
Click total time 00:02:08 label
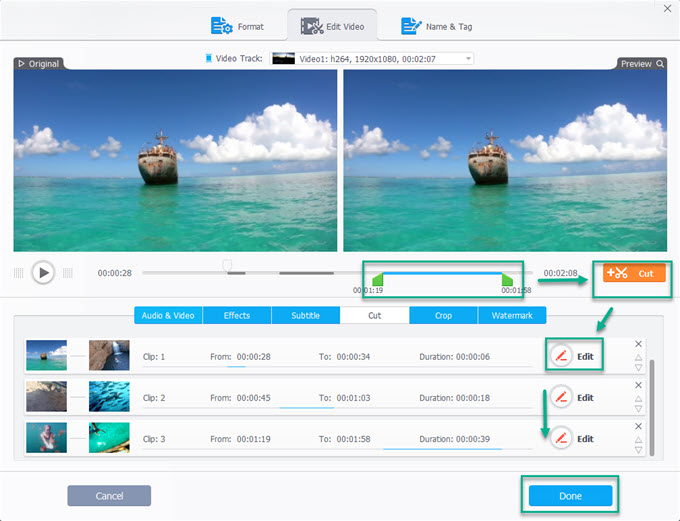(560, 273)
